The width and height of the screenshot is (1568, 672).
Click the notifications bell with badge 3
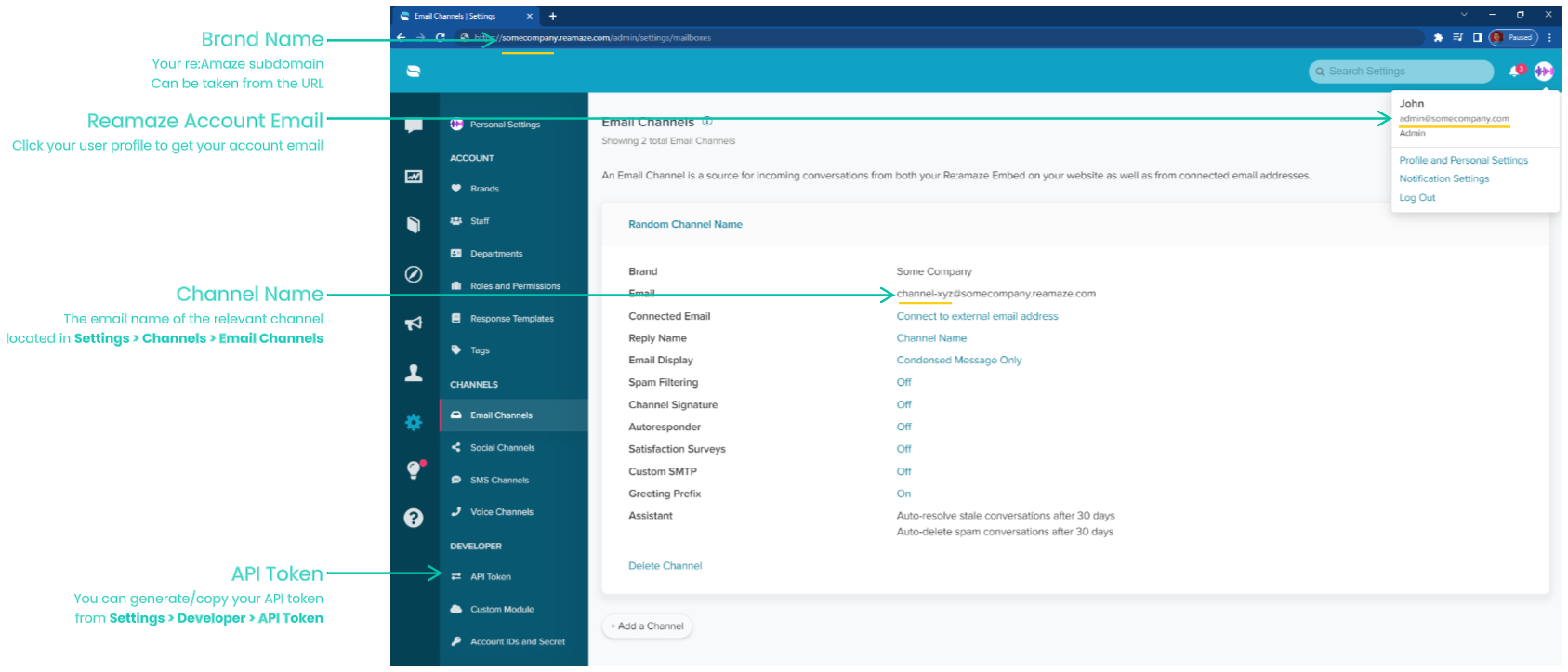point(1517,71)
